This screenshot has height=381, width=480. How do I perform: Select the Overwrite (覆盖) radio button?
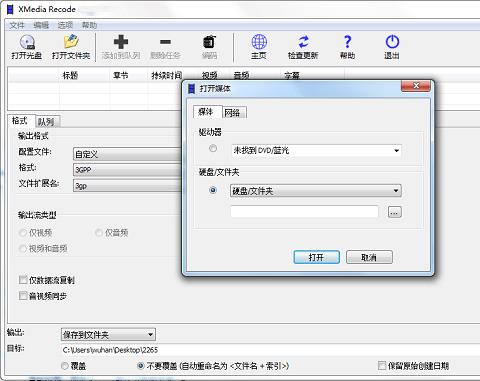pos(65,366)
